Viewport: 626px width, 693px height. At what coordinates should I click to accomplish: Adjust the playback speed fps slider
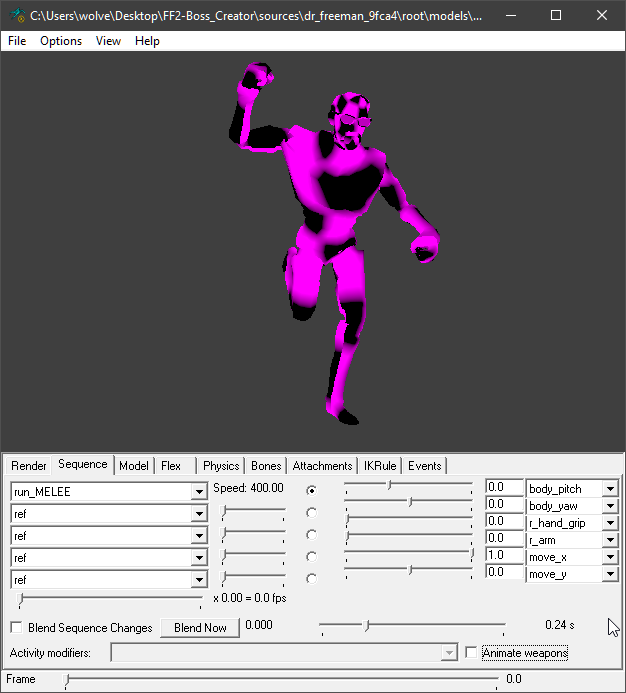[x=110, y=599]
